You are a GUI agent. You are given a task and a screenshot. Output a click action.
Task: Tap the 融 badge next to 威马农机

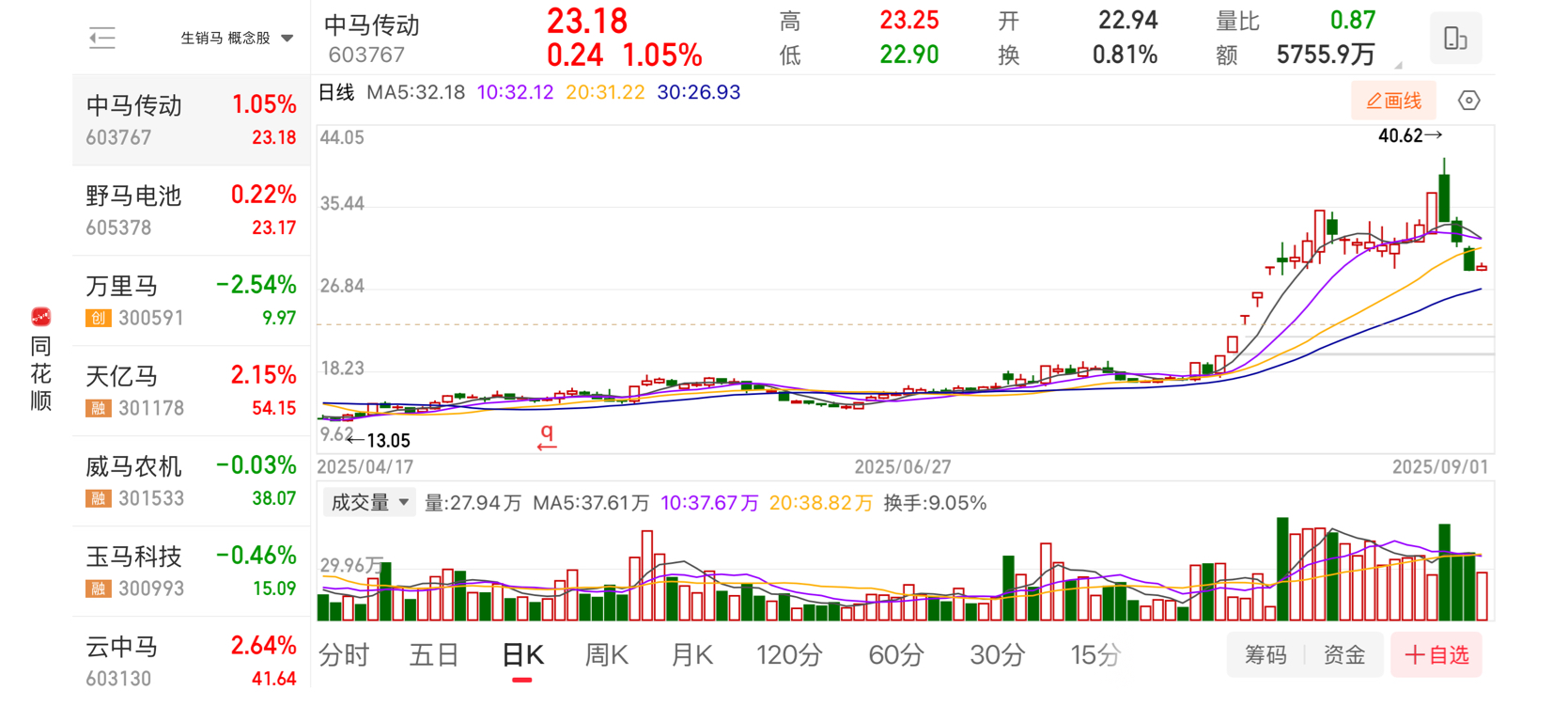(x=99, y=499)
